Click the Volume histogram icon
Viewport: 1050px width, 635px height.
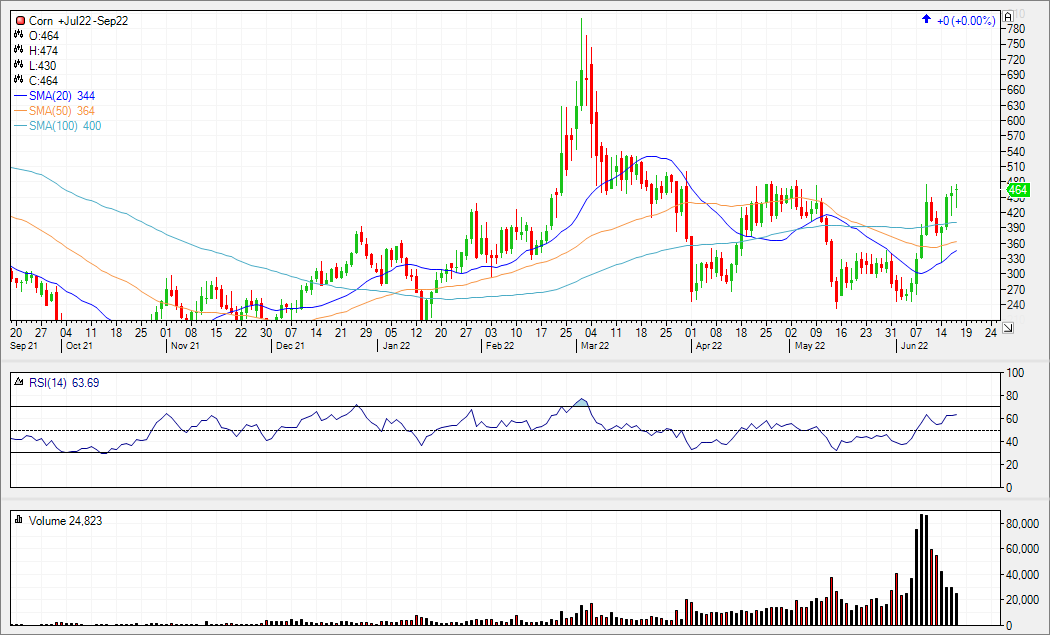coord(19,520)
